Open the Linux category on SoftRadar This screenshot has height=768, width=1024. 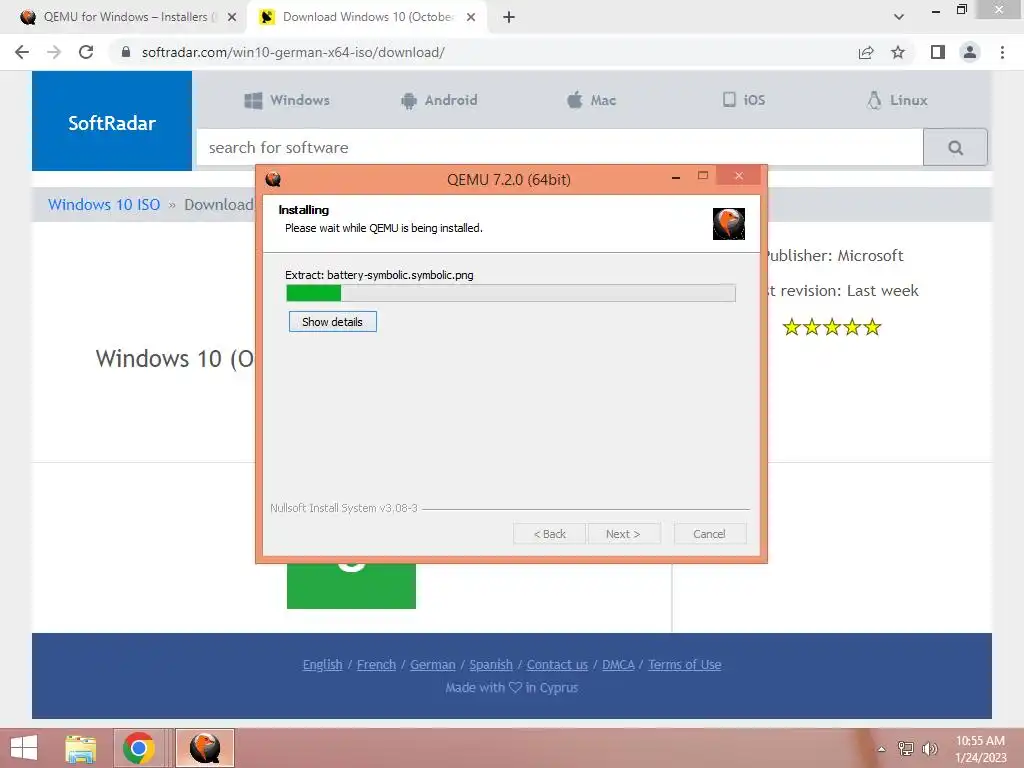coord(897,100)
